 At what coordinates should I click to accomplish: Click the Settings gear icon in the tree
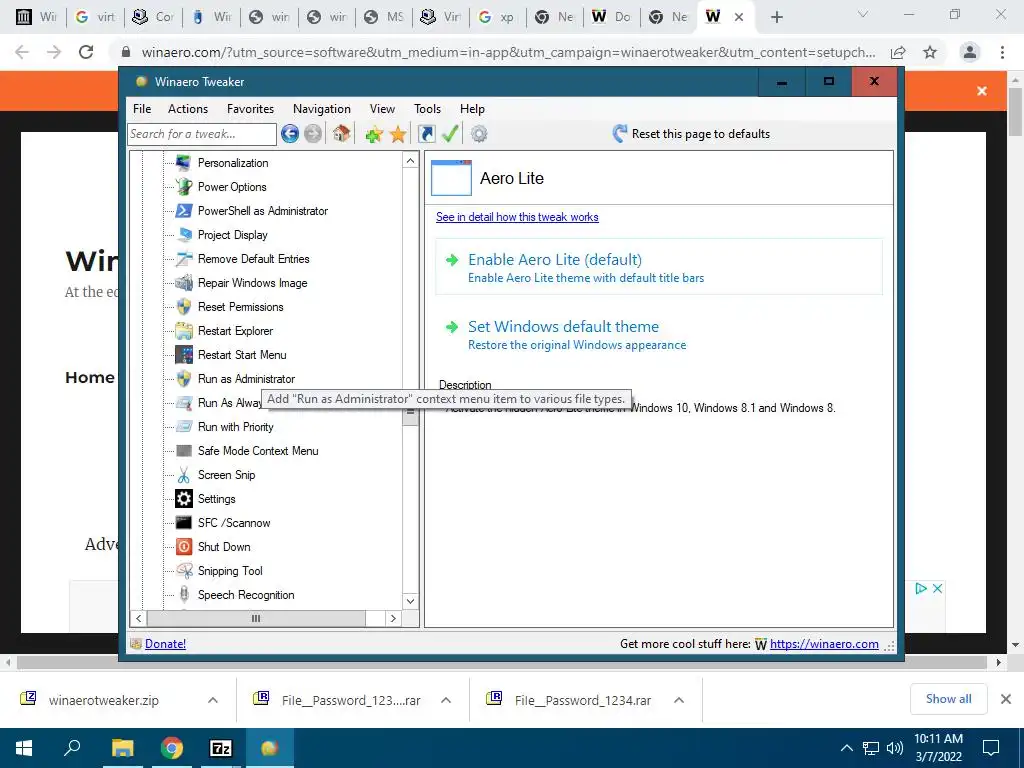click(x=184, y=499)
